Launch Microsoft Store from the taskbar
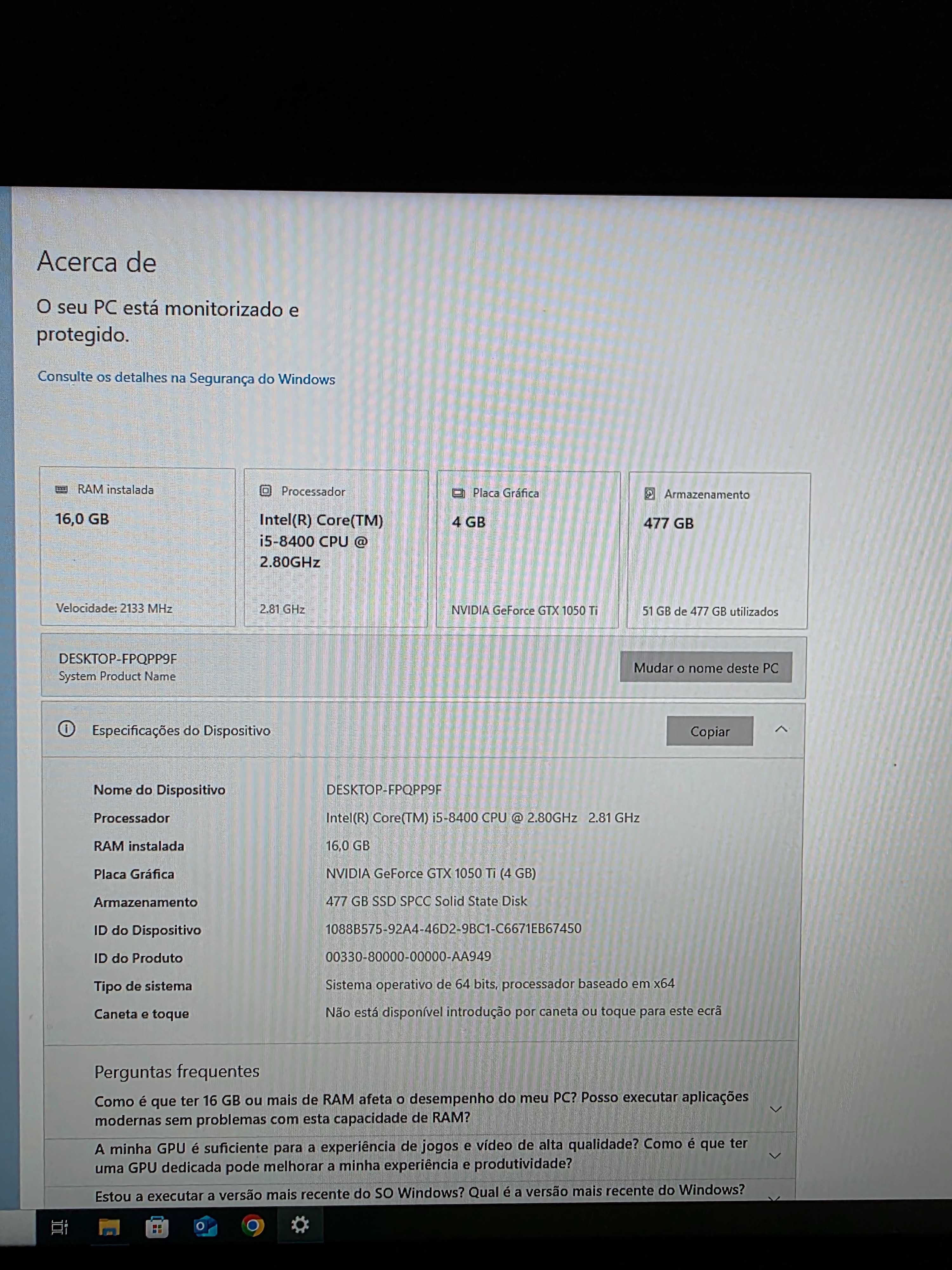The image size is (952, 1270). tap(157, 1227)
